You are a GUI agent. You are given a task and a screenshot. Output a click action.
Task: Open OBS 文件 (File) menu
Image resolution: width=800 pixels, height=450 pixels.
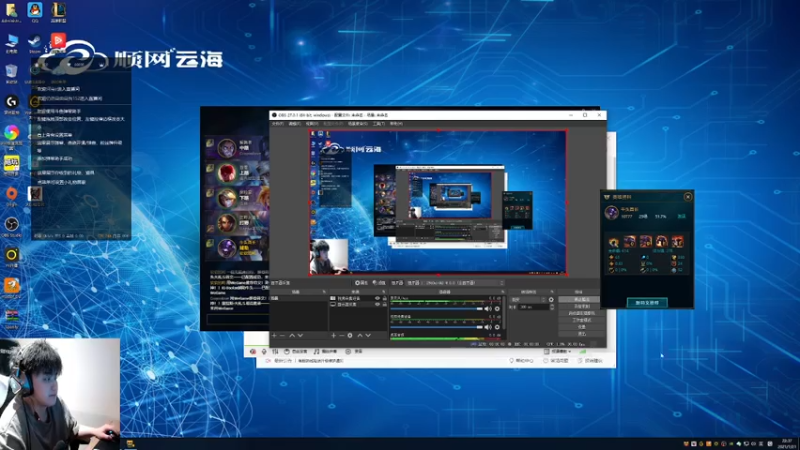[x=278, y=123]
